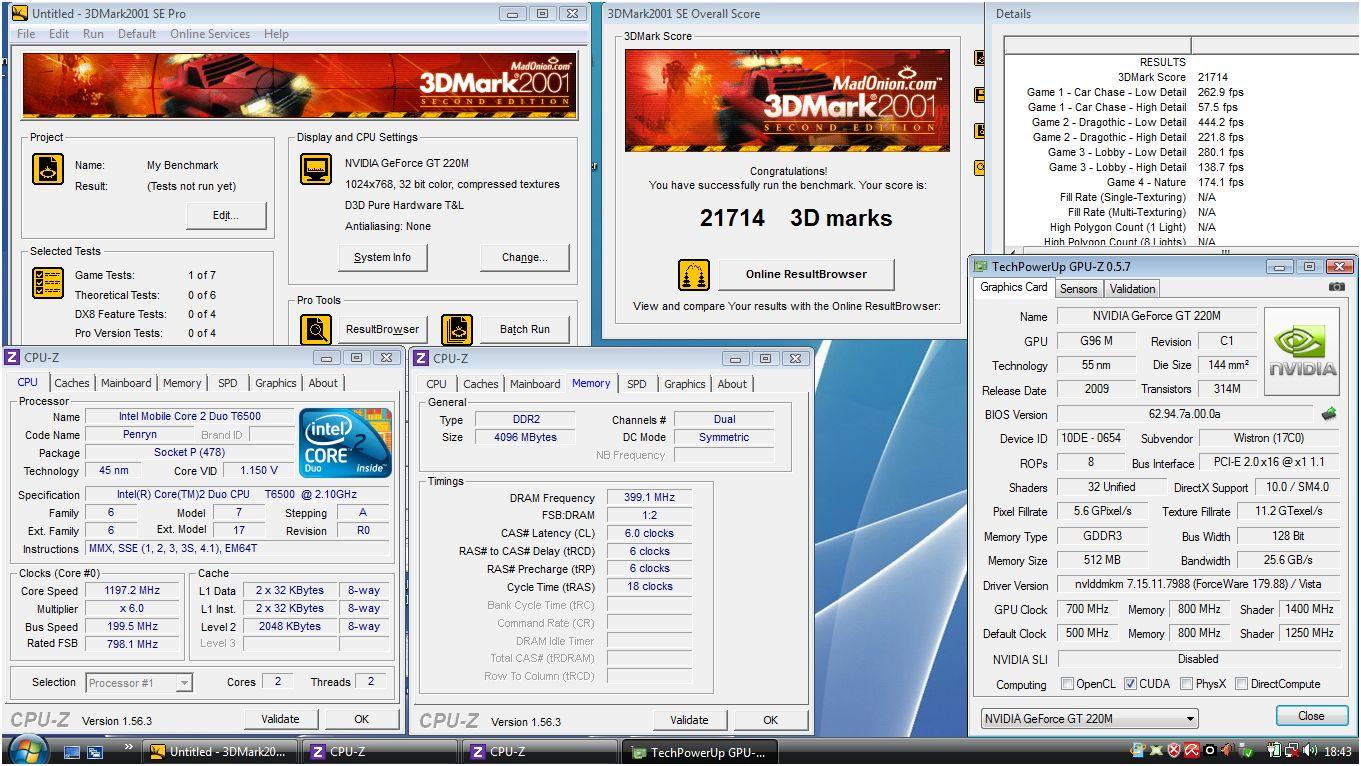The image size is (1361, 766).
Task: Switch to SPD tab in right CPU-Z window
Action: point(637,384)
